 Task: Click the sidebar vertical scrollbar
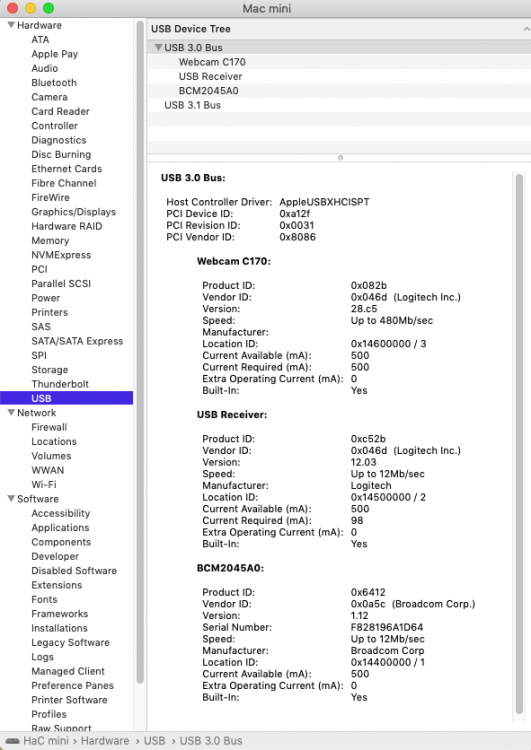140,352
